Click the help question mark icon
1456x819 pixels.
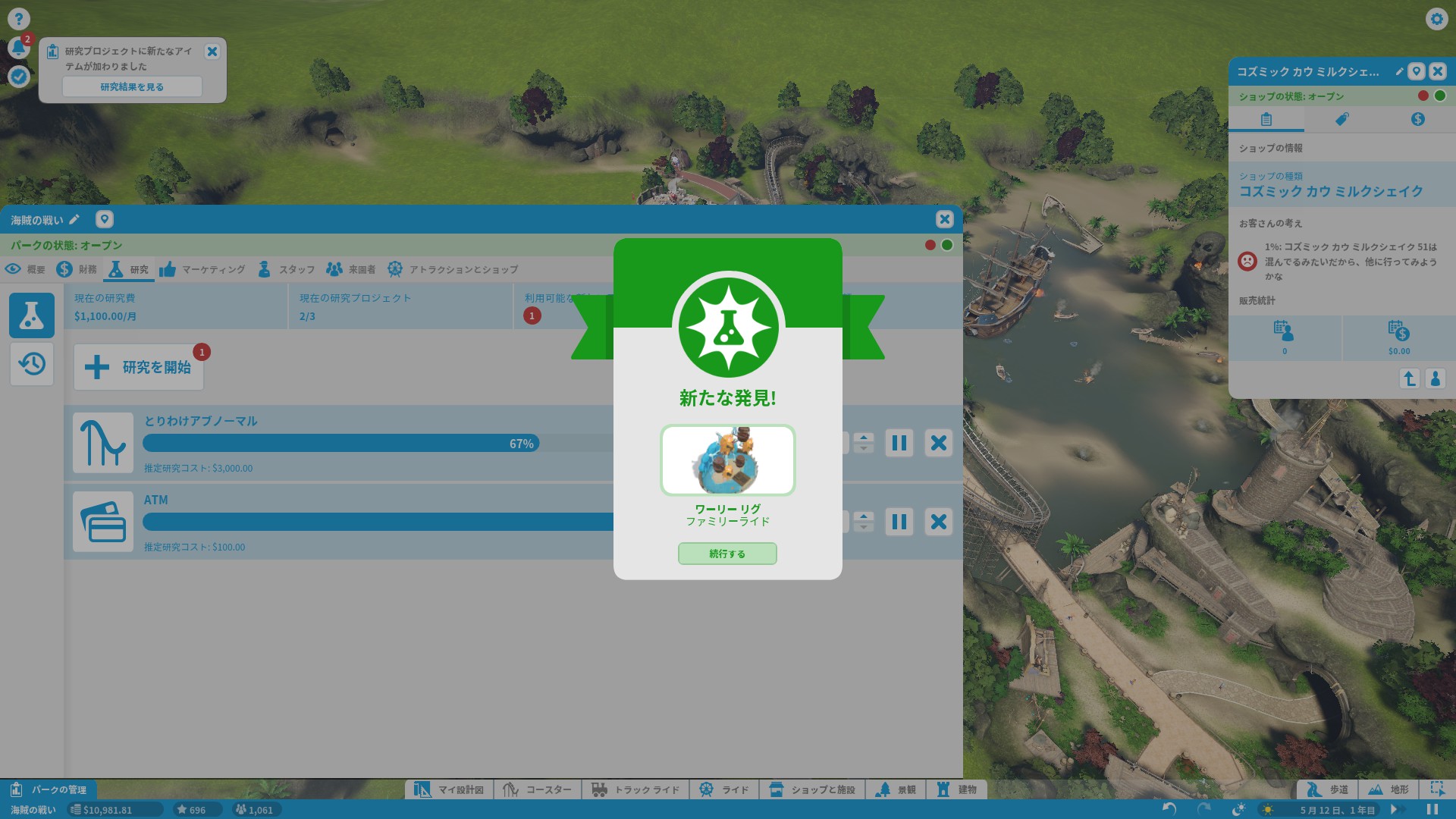coord(18,19)
